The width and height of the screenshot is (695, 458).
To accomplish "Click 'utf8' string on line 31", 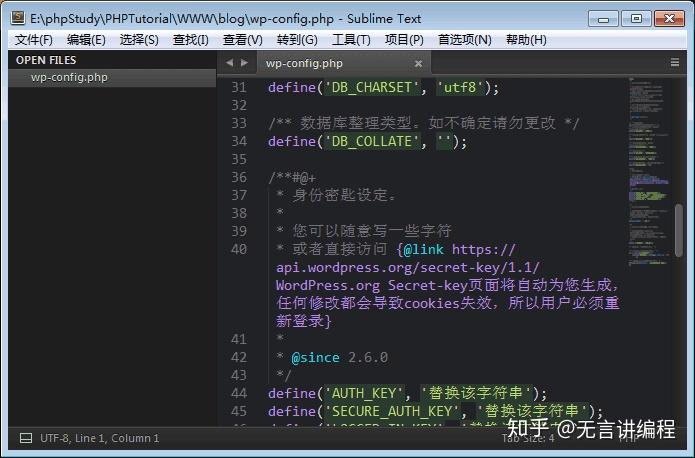I will (x=460, y=87).
